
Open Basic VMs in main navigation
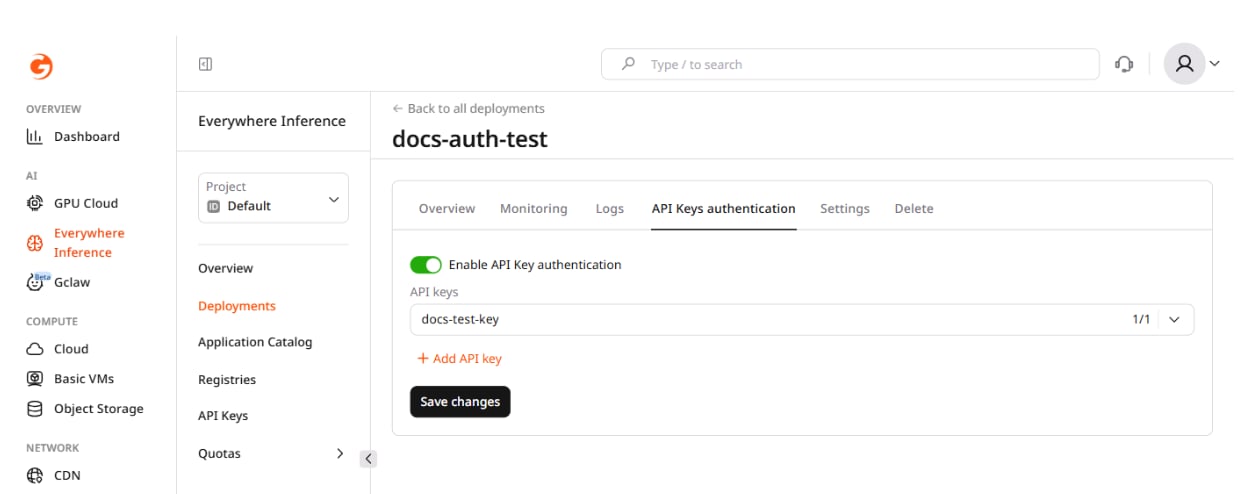click(x=84, y=379)
